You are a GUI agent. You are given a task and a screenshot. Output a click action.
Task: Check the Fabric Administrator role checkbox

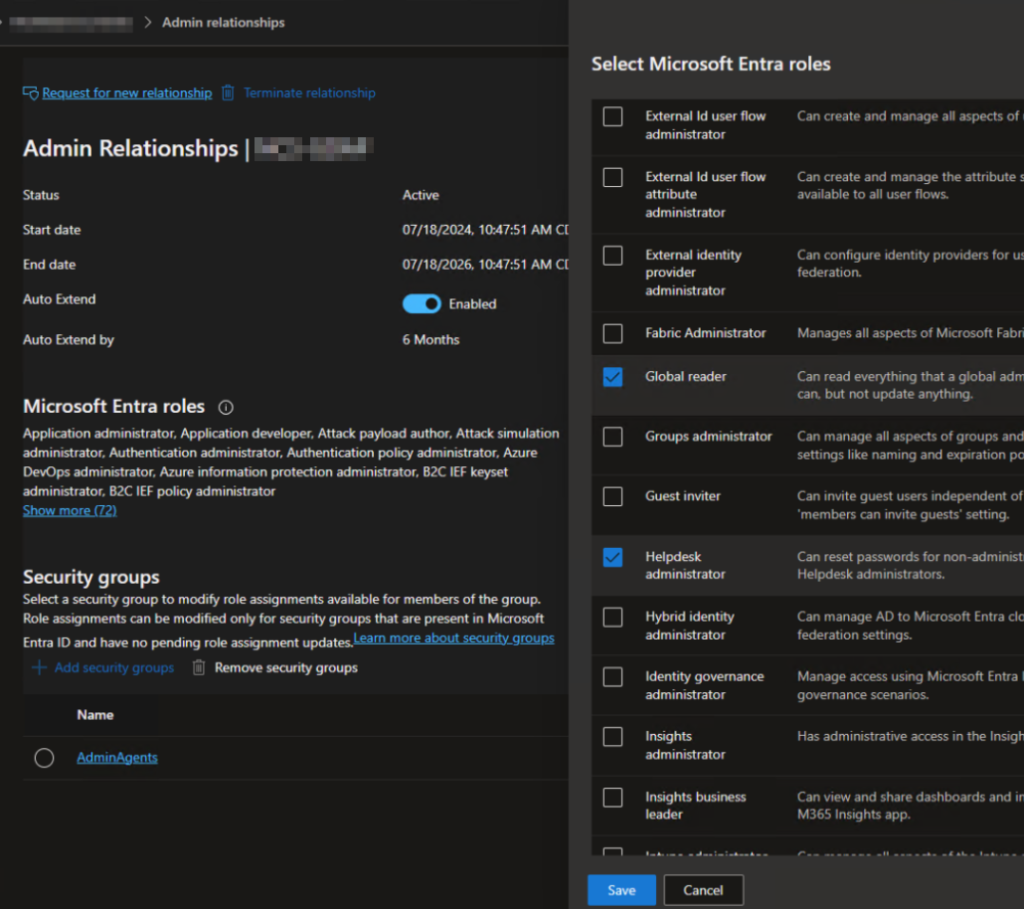[613, 333]
